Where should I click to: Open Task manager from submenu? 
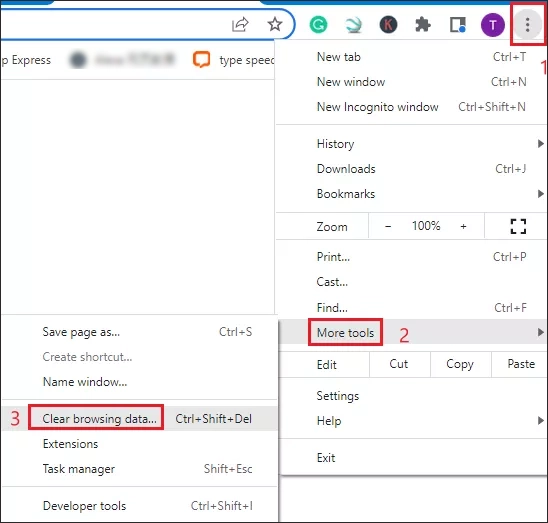[x=140, y=469]
